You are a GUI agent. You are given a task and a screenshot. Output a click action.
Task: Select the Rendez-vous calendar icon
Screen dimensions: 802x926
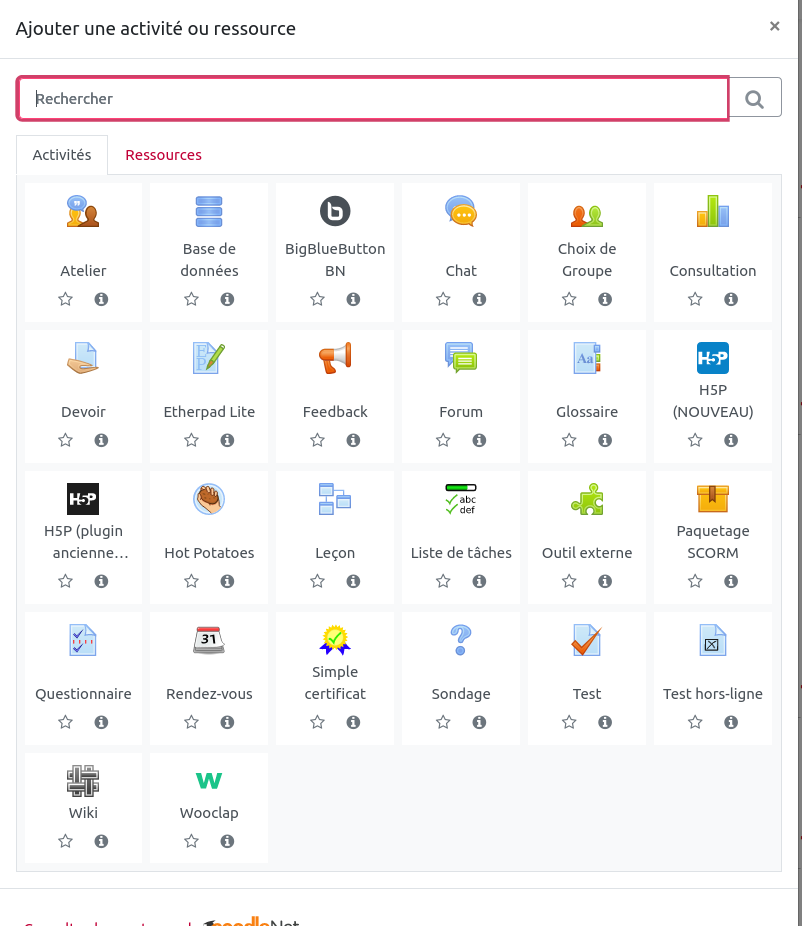tap(209, 639)
